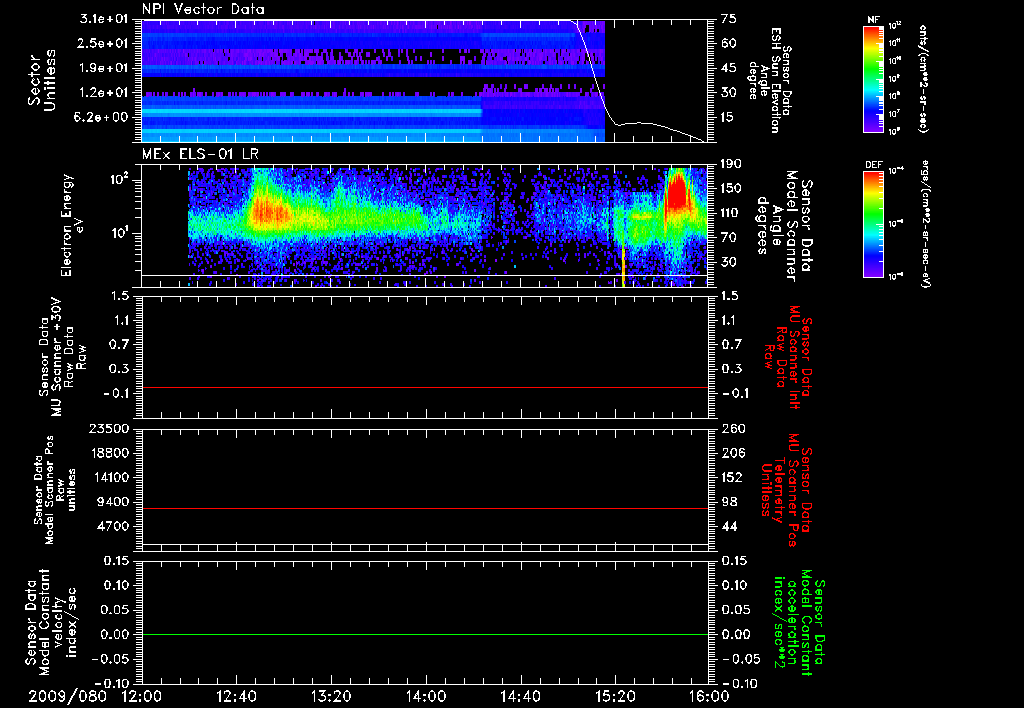Click the DEF color scale bar
Screen dimensions: 1024x708
(x=874, y=224)
